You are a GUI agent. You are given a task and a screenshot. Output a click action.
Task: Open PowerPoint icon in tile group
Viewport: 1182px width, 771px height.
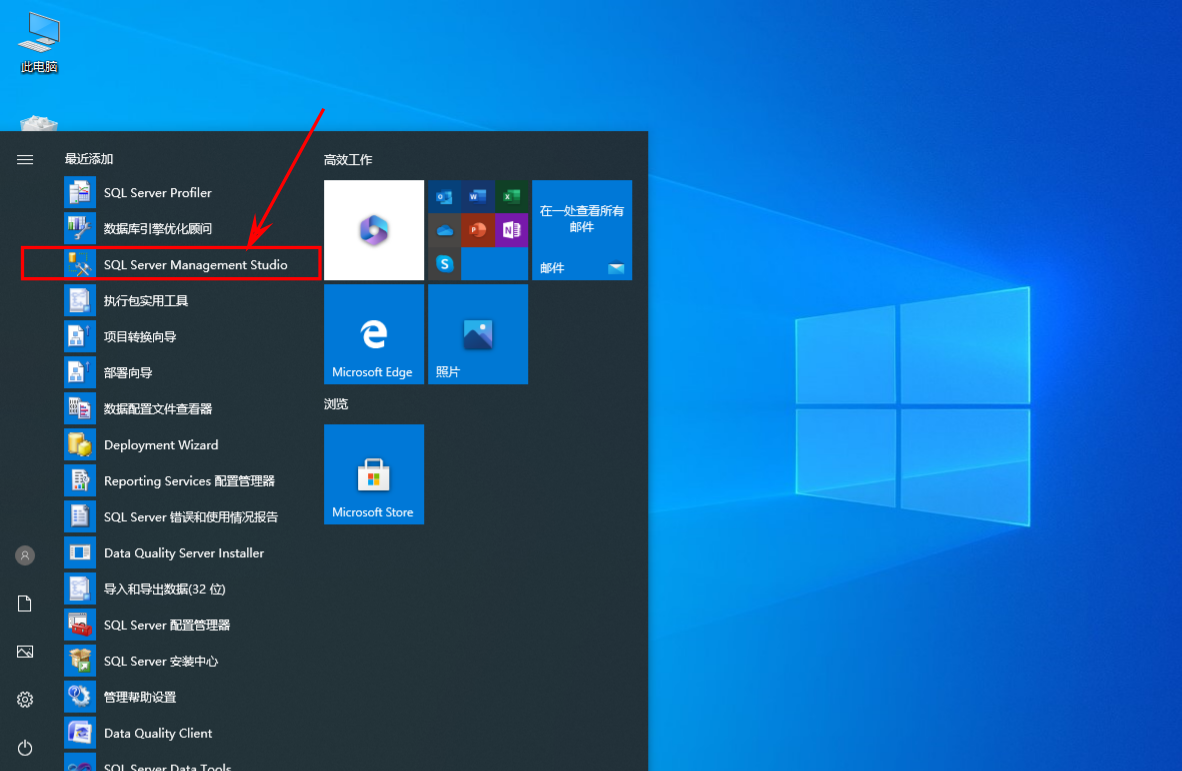click(478, 230)
